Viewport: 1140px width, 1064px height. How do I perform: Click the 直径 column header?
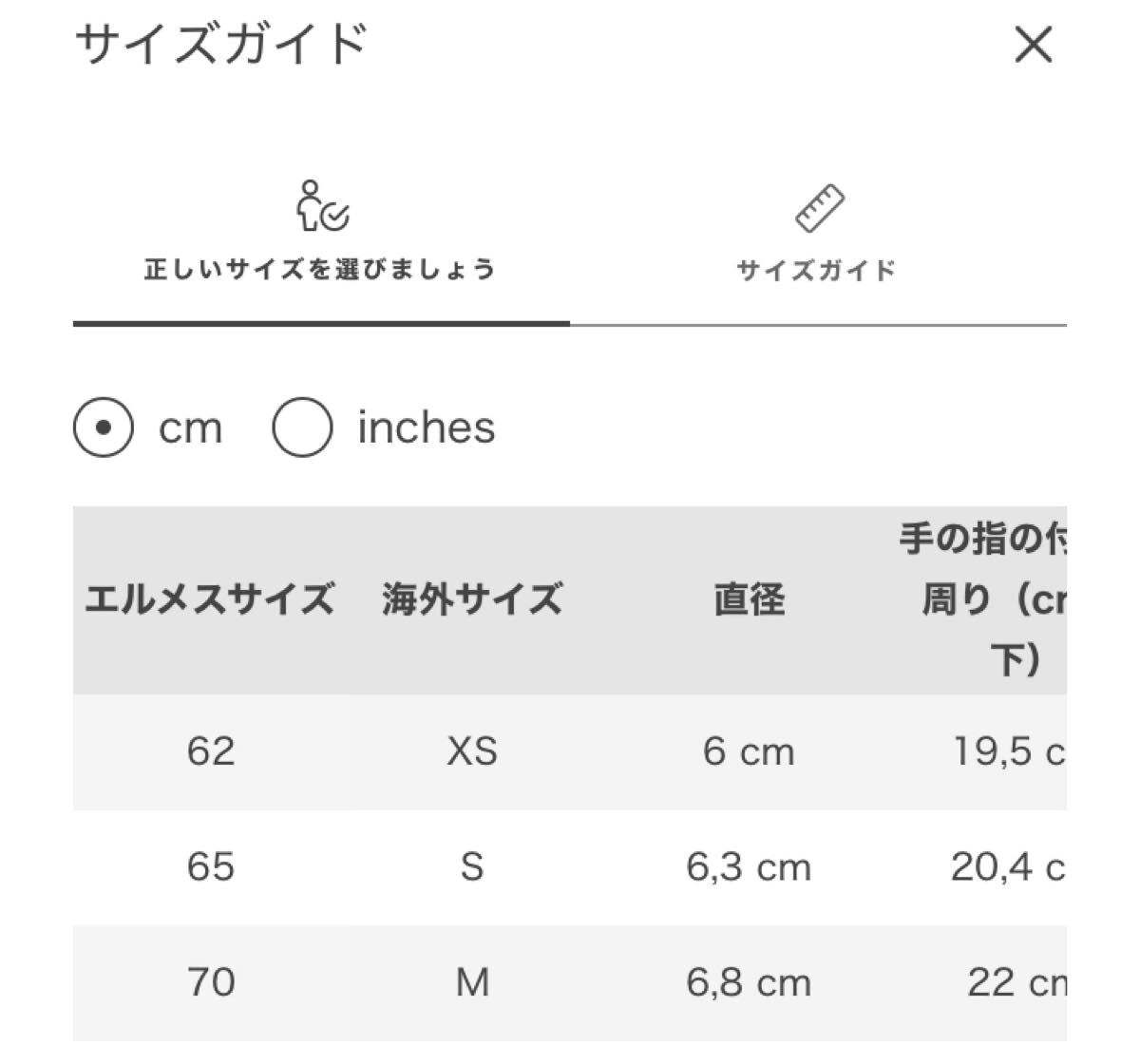tap(749, 599)
